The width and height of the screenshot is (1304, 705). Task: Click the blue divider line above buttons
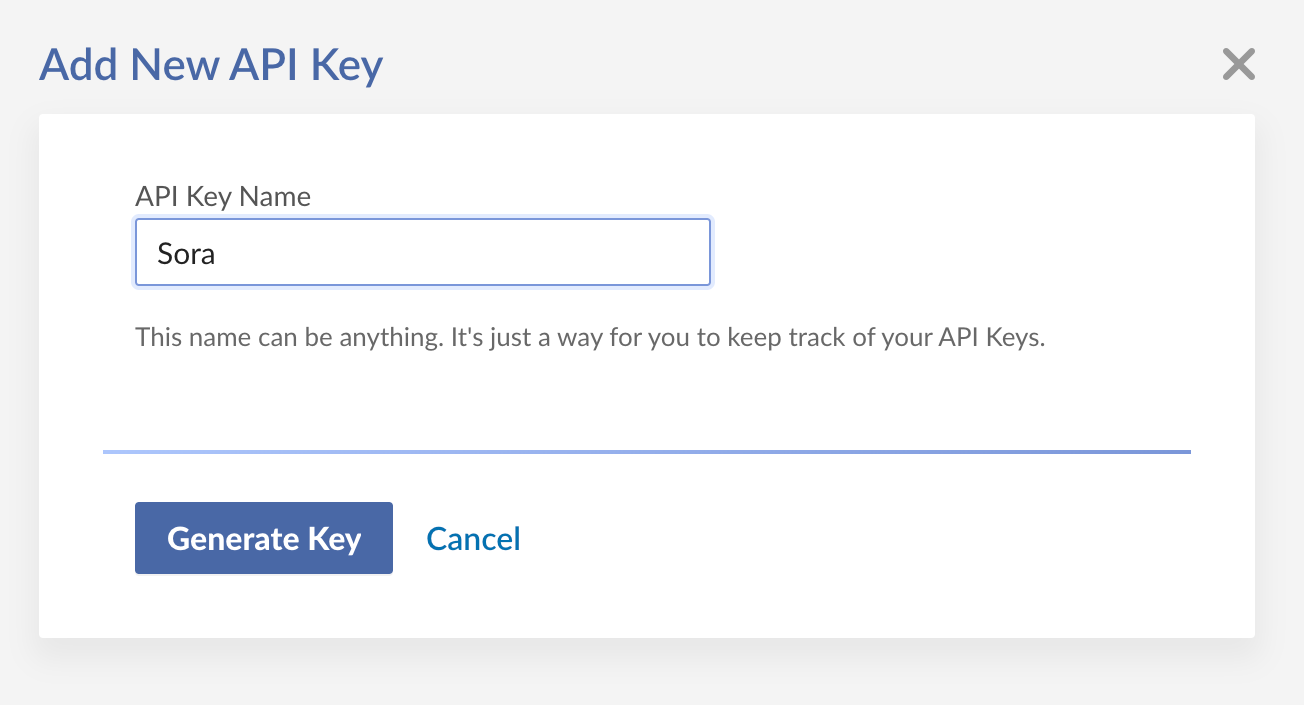[x=647, y=452]
